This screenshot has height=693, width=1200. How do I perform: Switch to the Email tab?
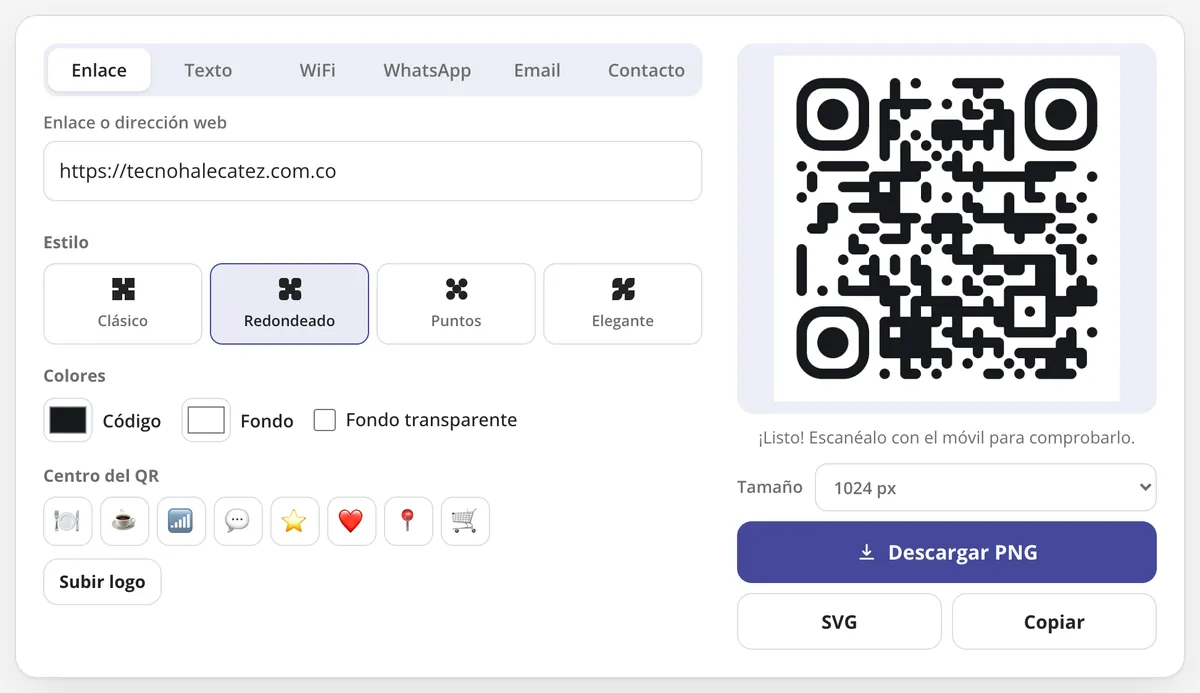tap(537, 70)
